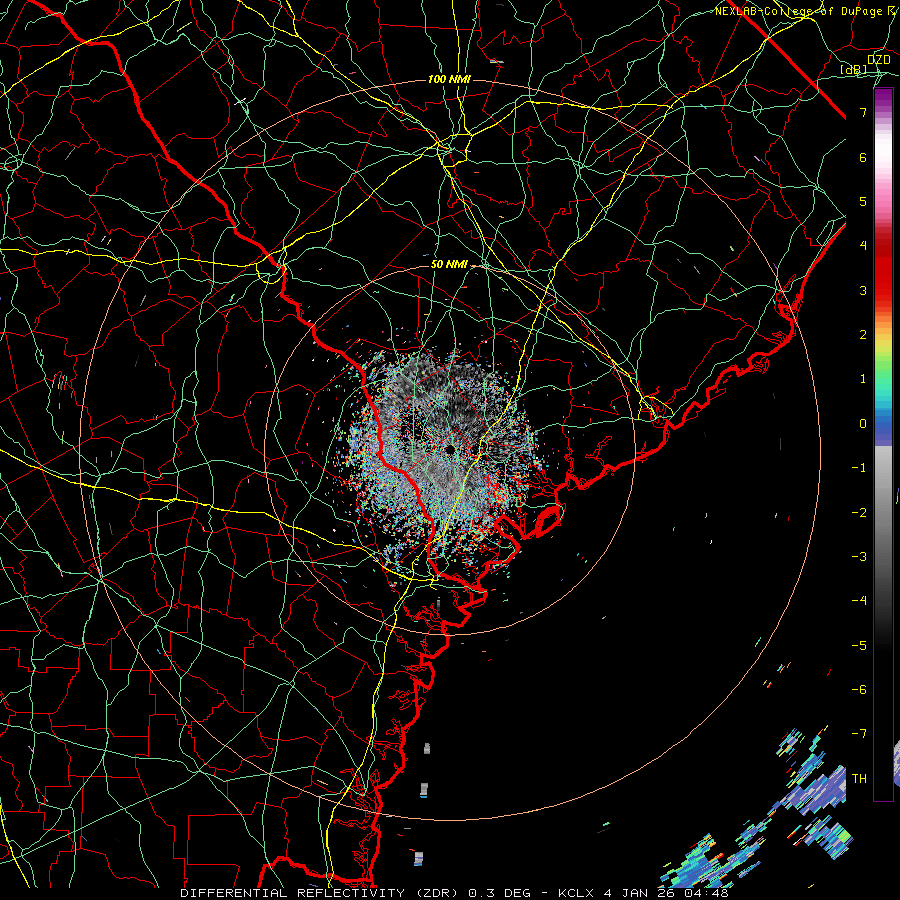Click the "1" value on the color scale
Viewport: 900px width, 900px height.
[863, 379]
